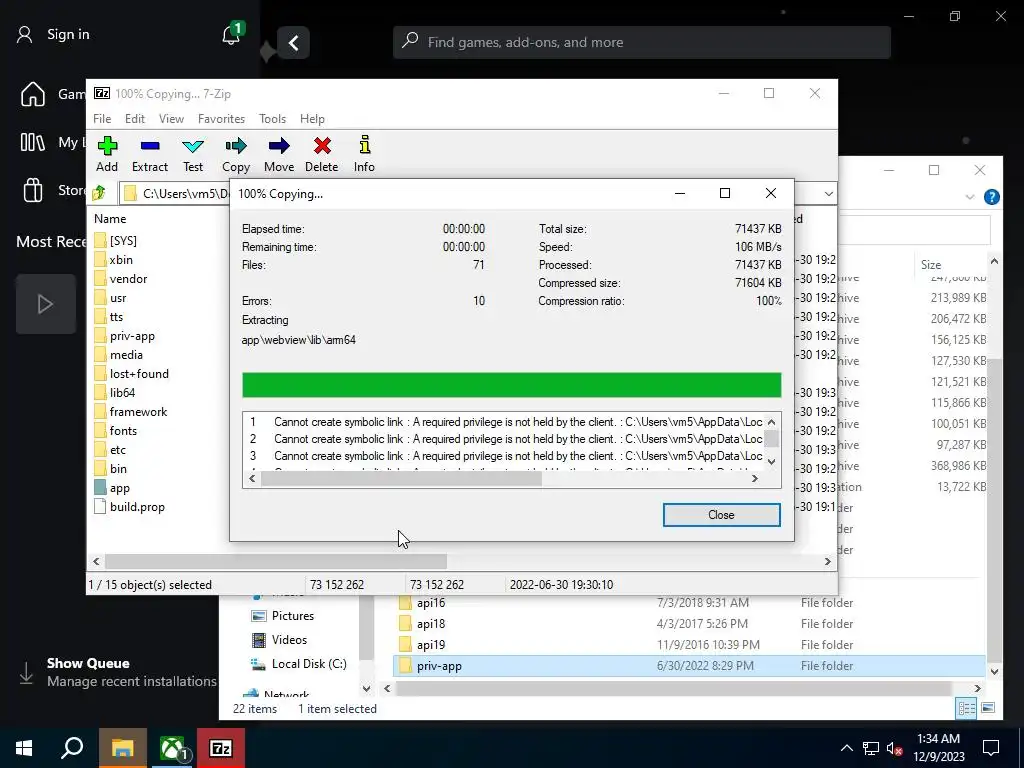Open the Xbox Store bag icon
The height and width of the screenshot is (768, 1024).
tap(33, 190)
